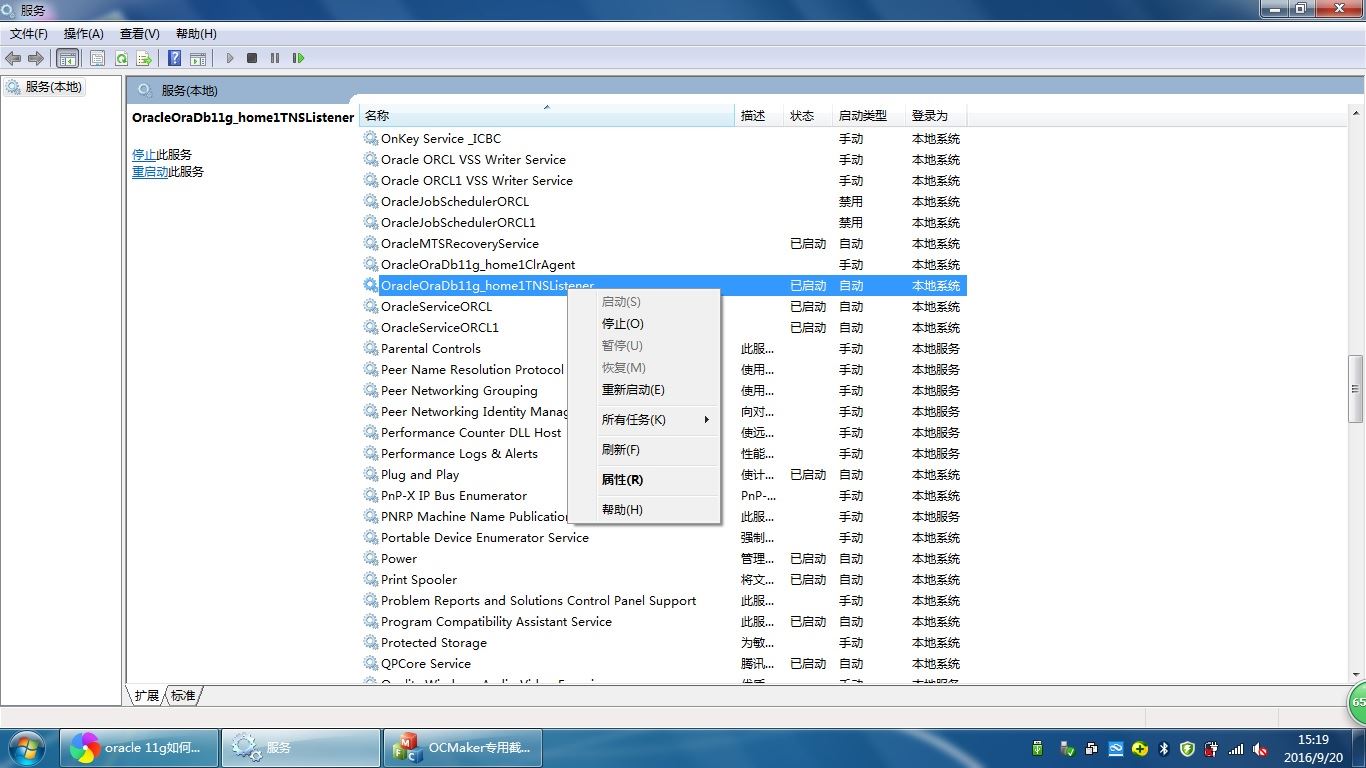Switch to OCMaker taskbar window
The height and width of the screenshot is (768, 1366).
click(x=463, y=747)
